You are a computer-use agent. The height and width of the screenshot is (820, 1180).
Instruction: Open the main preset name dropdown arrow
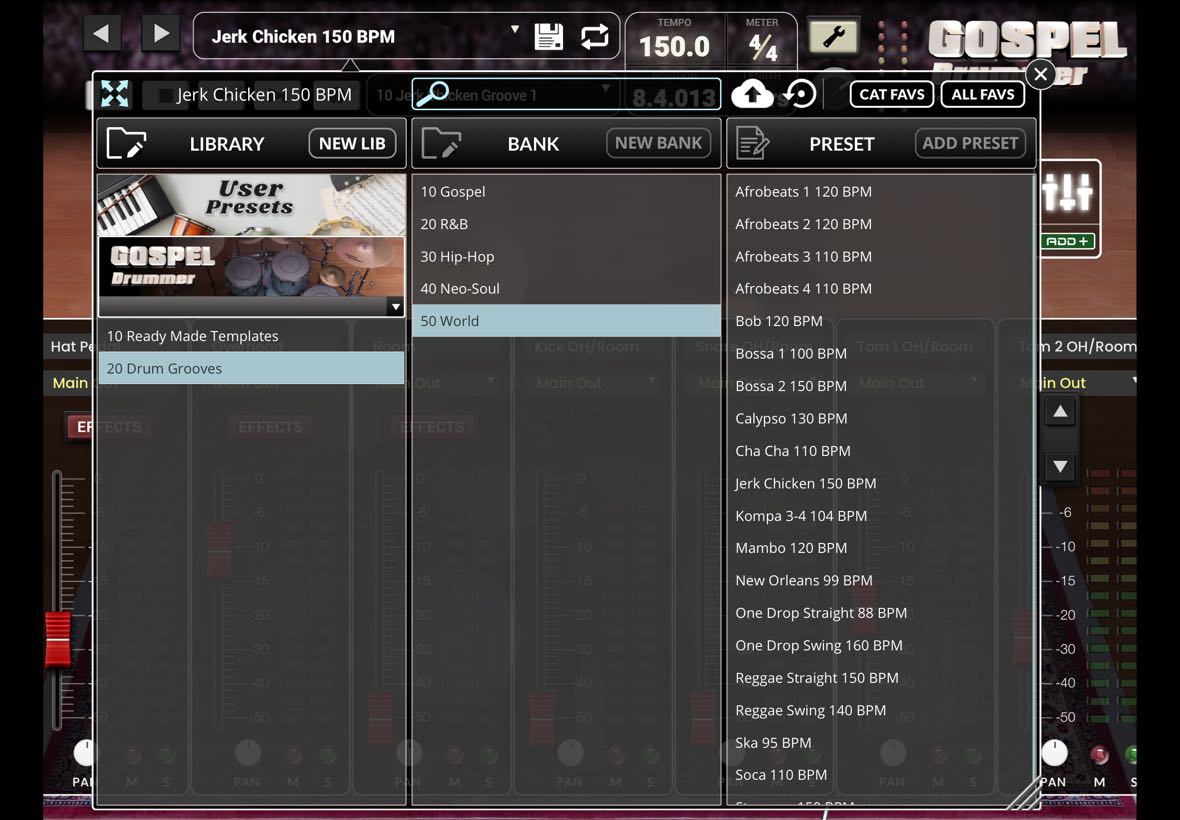tap(515, 29)
